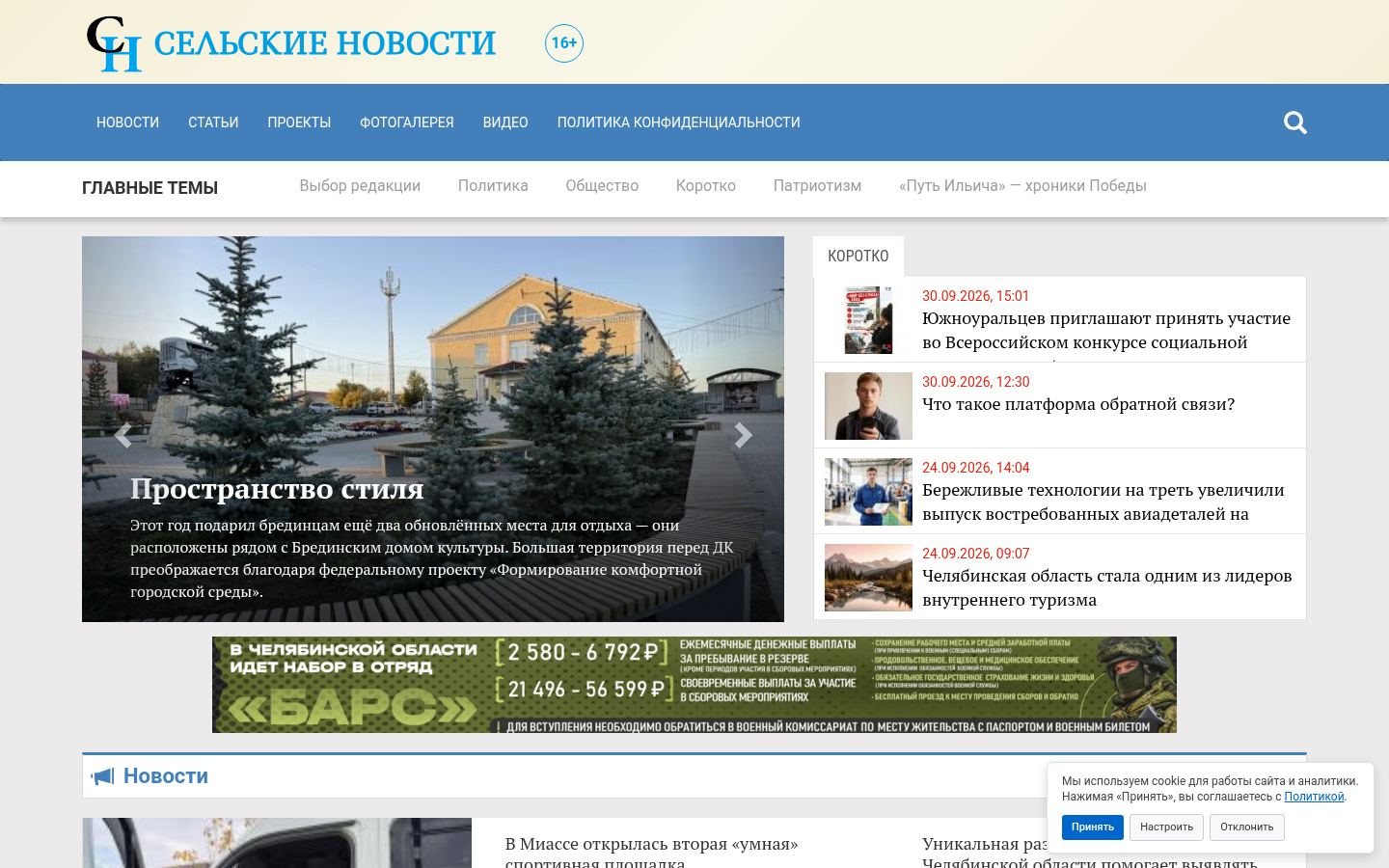
Task: Open the Пространство стиля slide headline
Action: 277,489
